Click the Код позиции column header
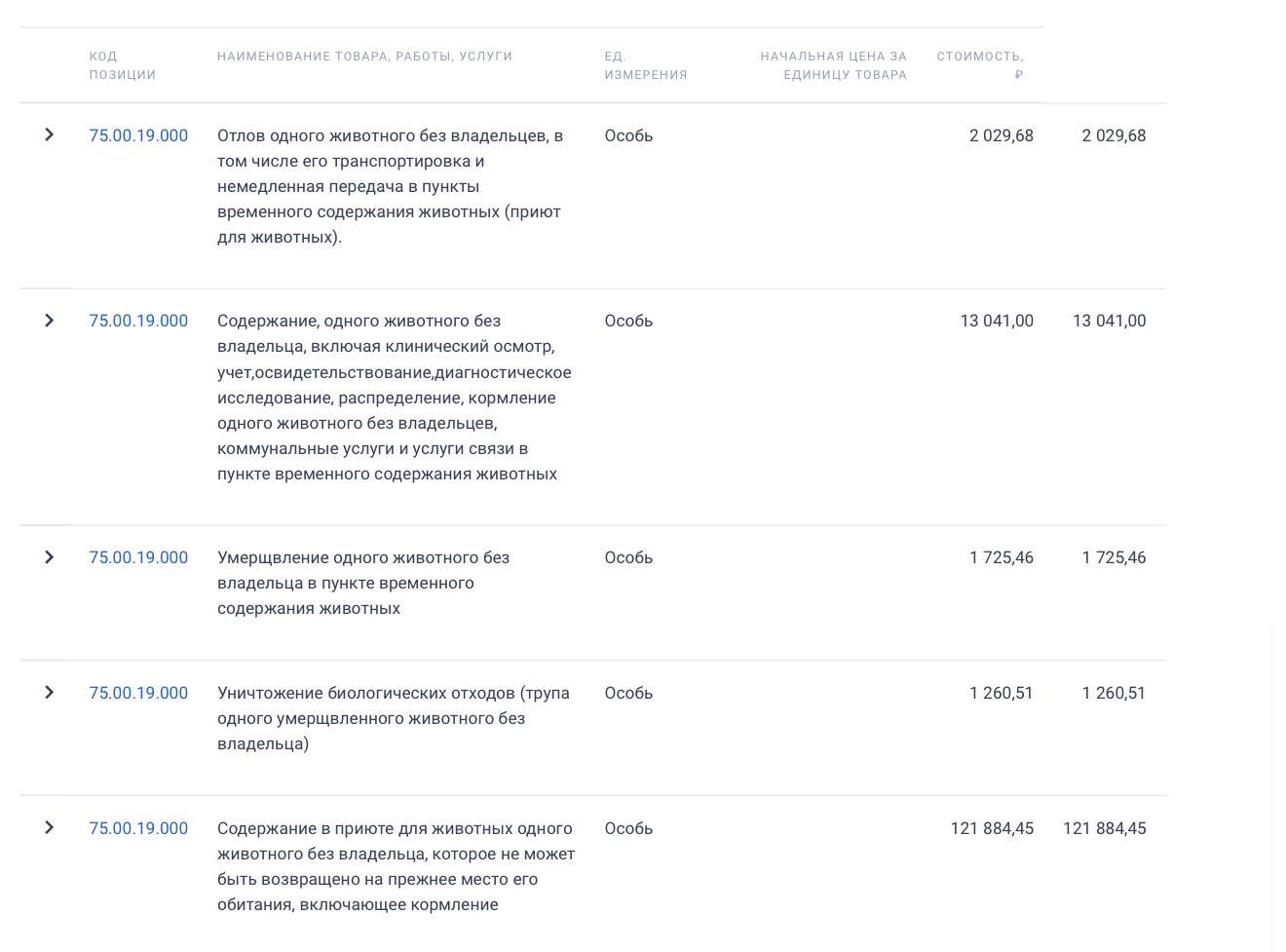 coord(122,65)
